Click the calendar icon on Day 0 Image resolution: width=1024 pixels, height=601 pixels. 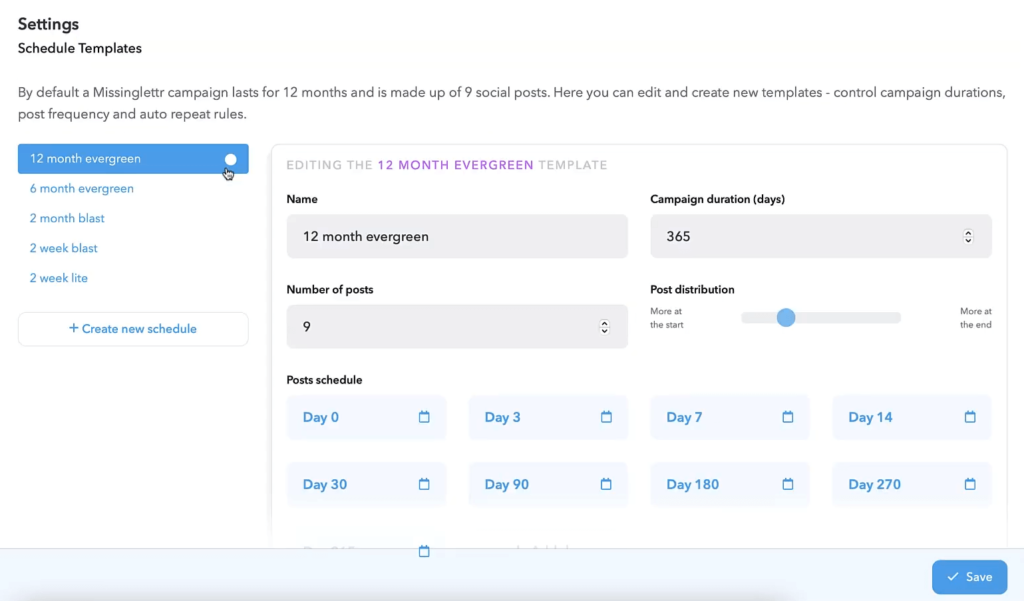[x=424, y=417]
